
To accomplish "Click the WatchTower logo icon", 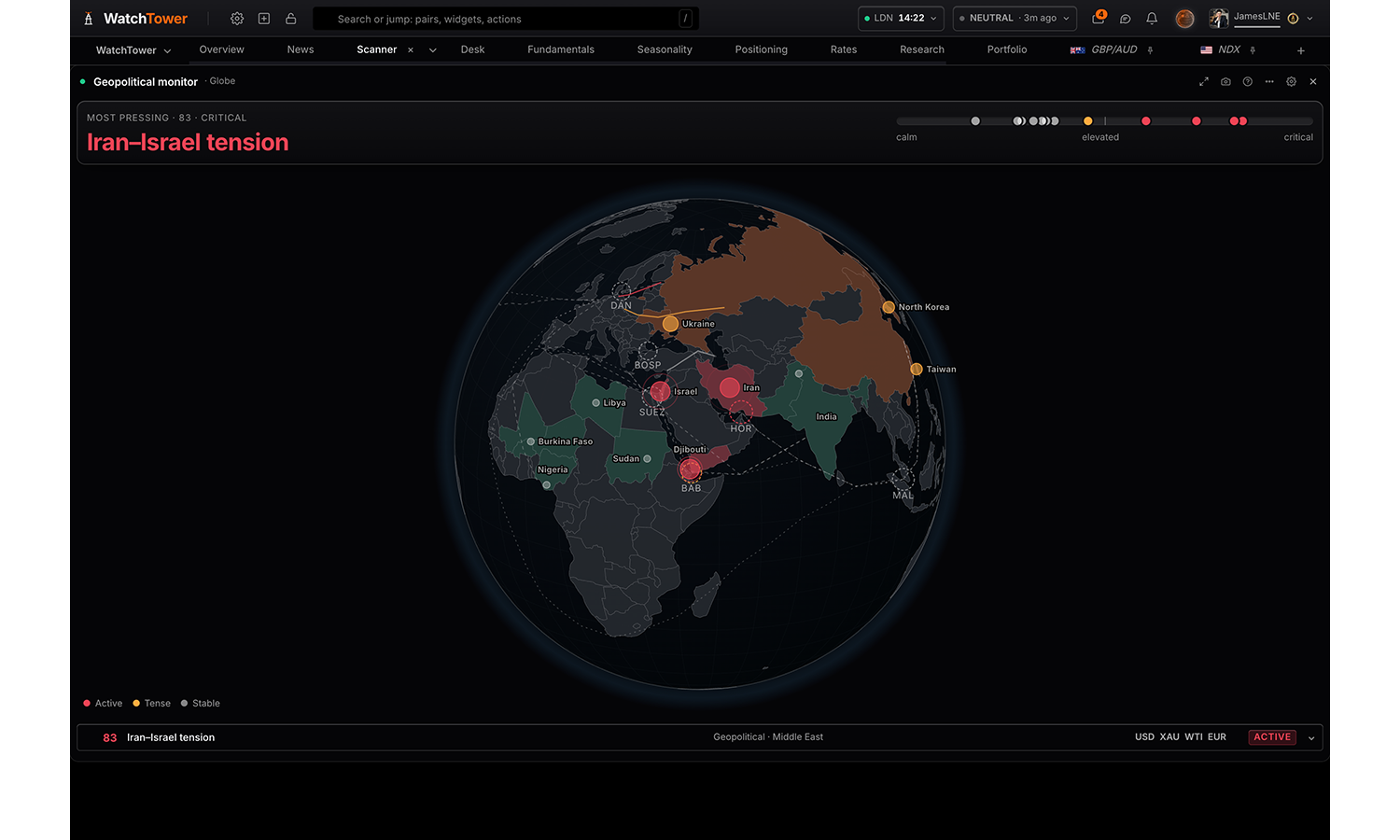I will click(x=89, y=19).
